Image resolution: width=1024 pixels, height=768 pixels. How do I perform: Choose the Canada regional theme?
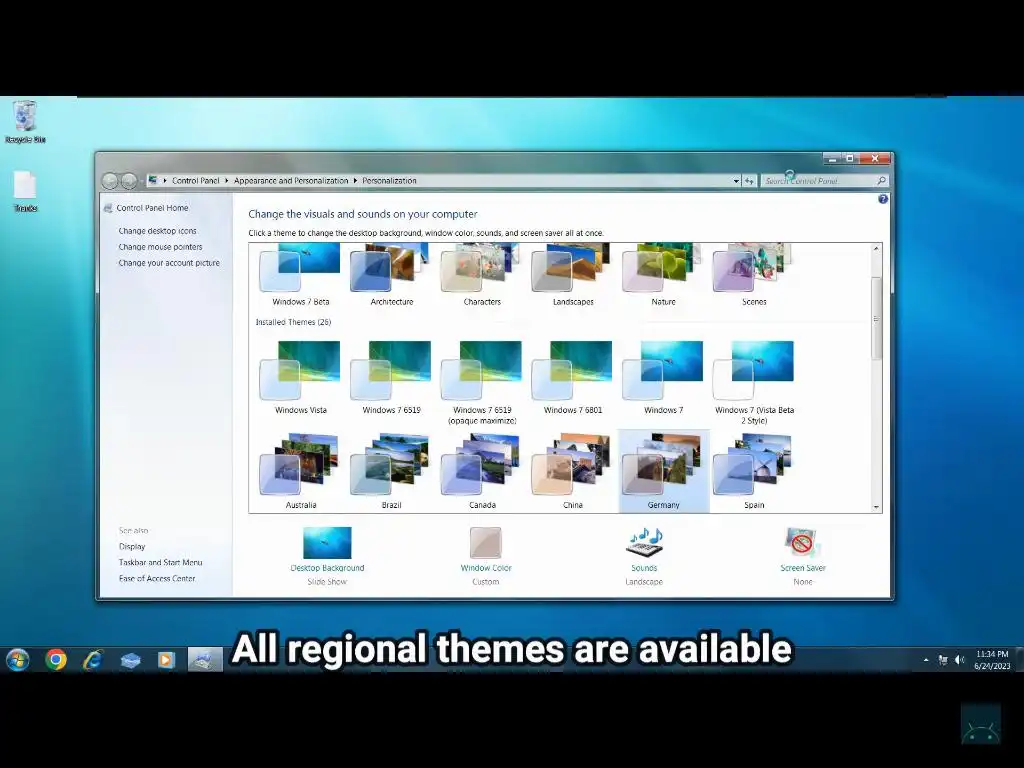coord(482,471)
